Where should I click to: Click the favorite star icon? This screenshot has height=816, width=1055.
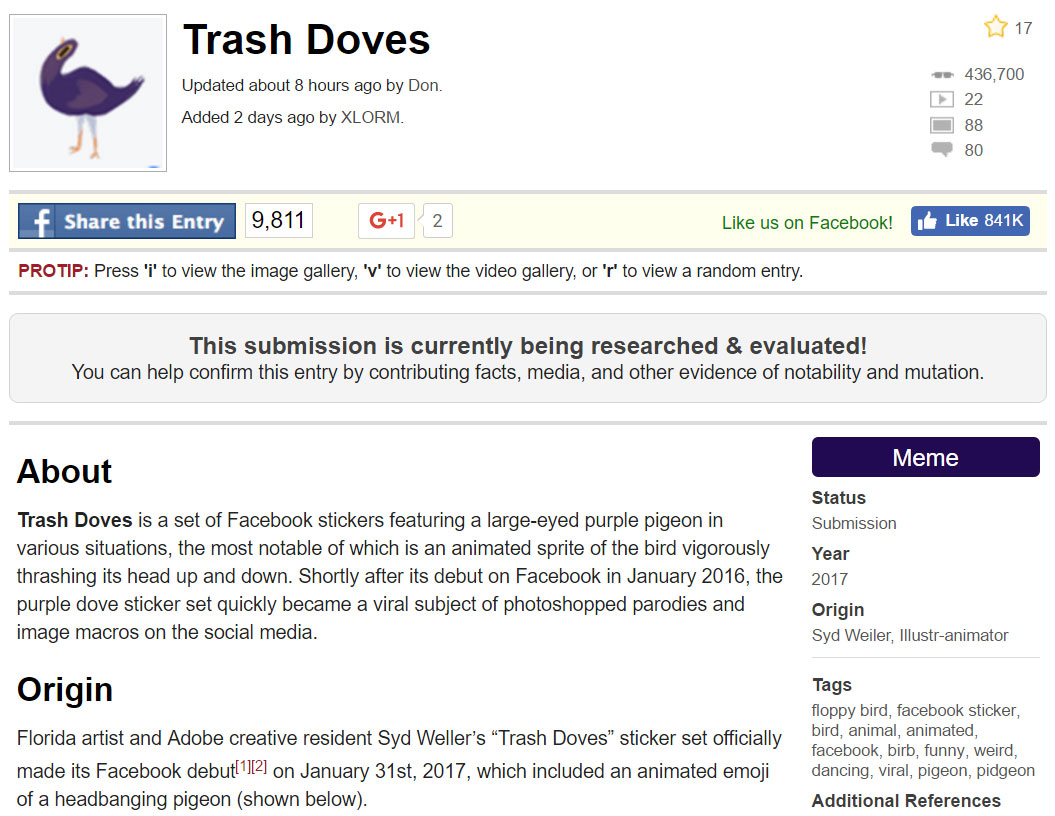coord(995,27)
